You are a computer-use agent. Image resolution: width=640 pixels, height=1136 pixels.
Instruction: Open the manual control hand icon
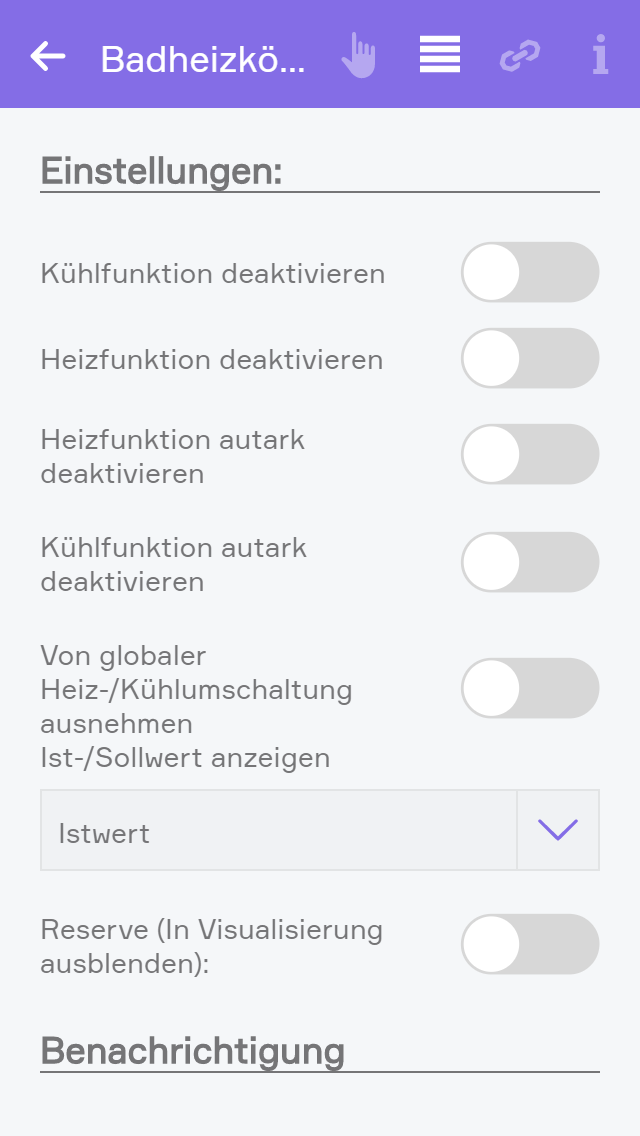click(358, 56)
